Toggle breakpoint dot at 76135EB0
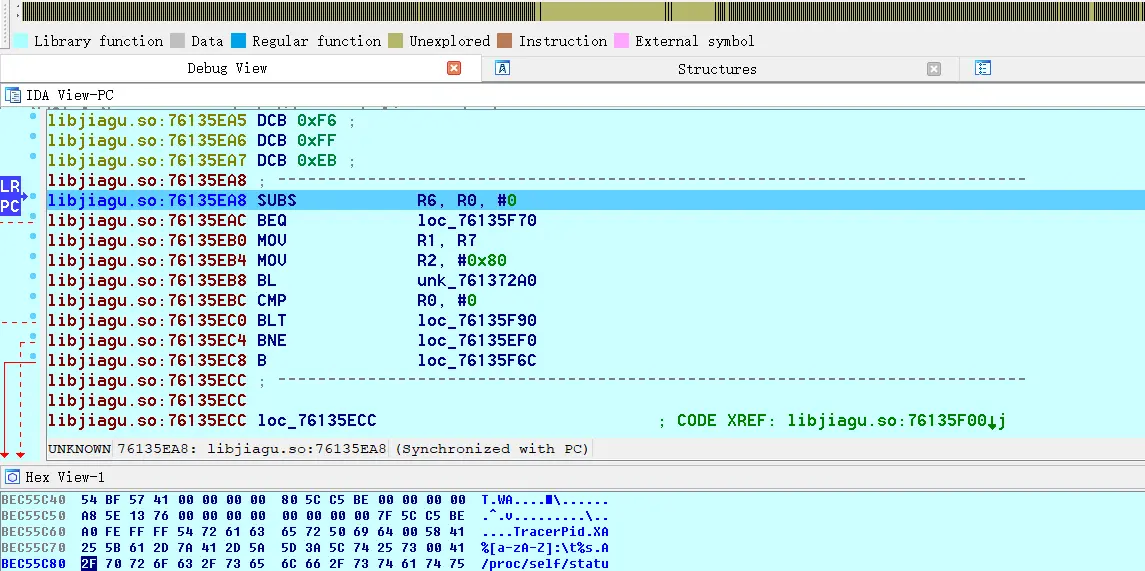Screen dimensions: 1145x571 pos(33,236)
